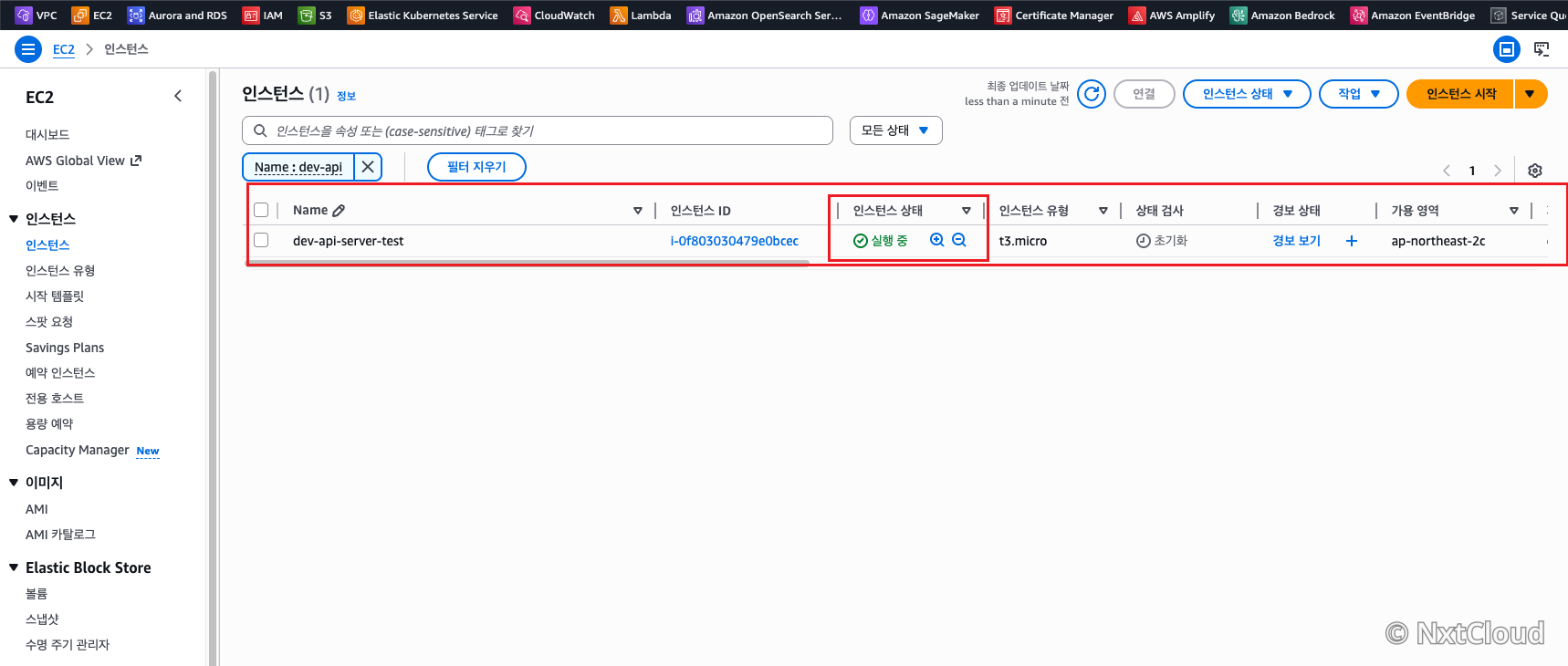
Task: Open the Elastic Kubernetes Service shortcut
Action: click(x=423, y=15)
